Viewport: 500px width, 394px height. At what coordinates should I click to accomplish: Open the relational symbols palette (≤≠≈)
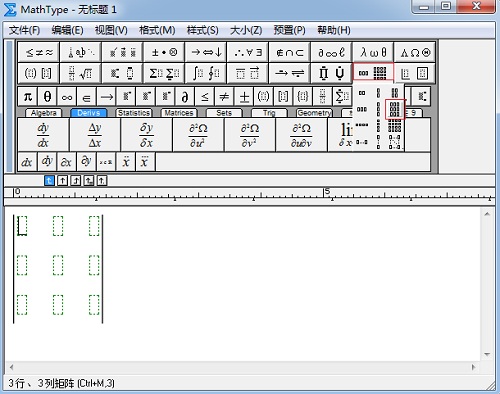pos(39,52)
